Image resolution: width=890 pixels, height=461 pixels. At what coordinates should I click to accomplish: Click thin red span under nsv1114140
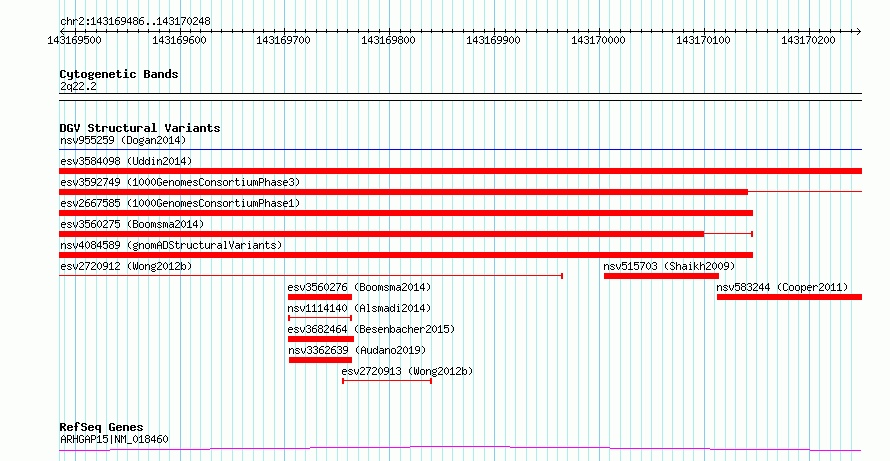[x=320, y=318]
